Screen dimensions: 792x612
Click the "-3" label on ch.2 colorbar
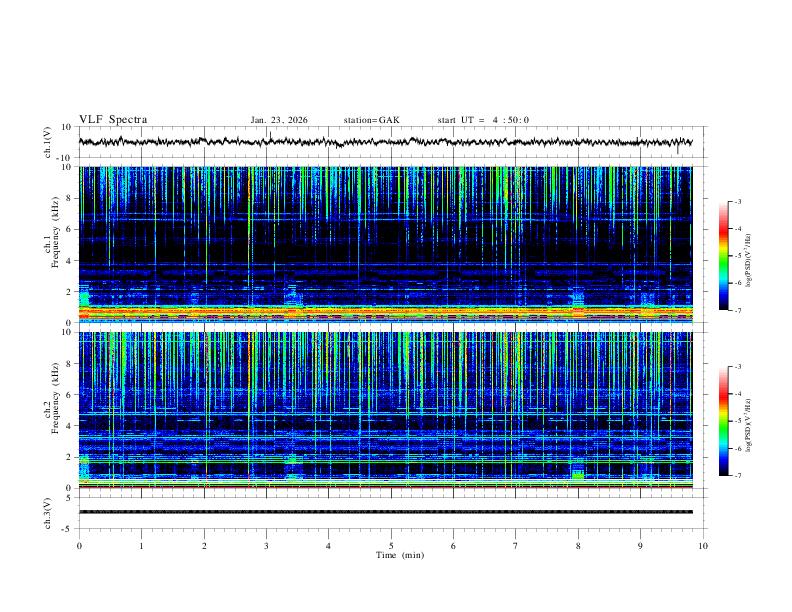737,367
